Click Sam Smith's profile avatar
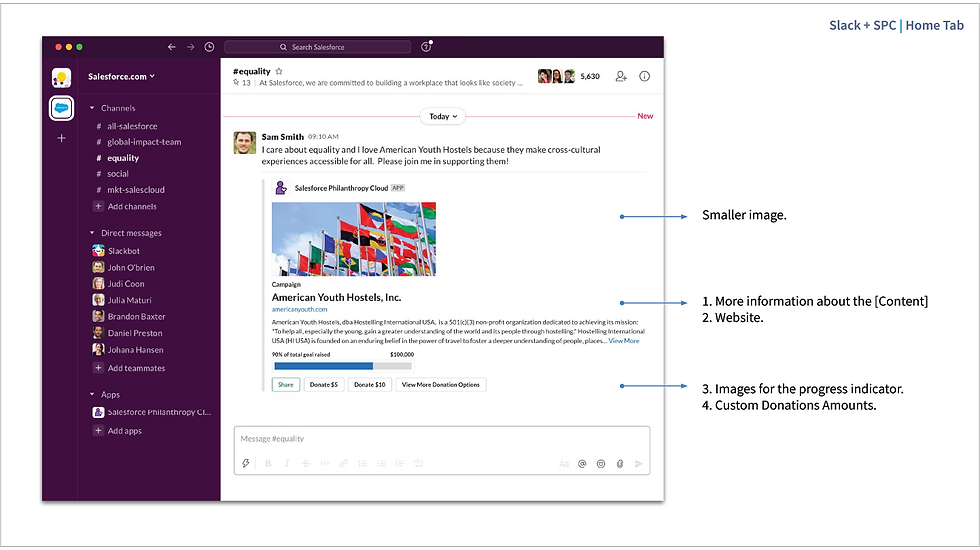Screen dimensions: 980x550 click(244, 142)
